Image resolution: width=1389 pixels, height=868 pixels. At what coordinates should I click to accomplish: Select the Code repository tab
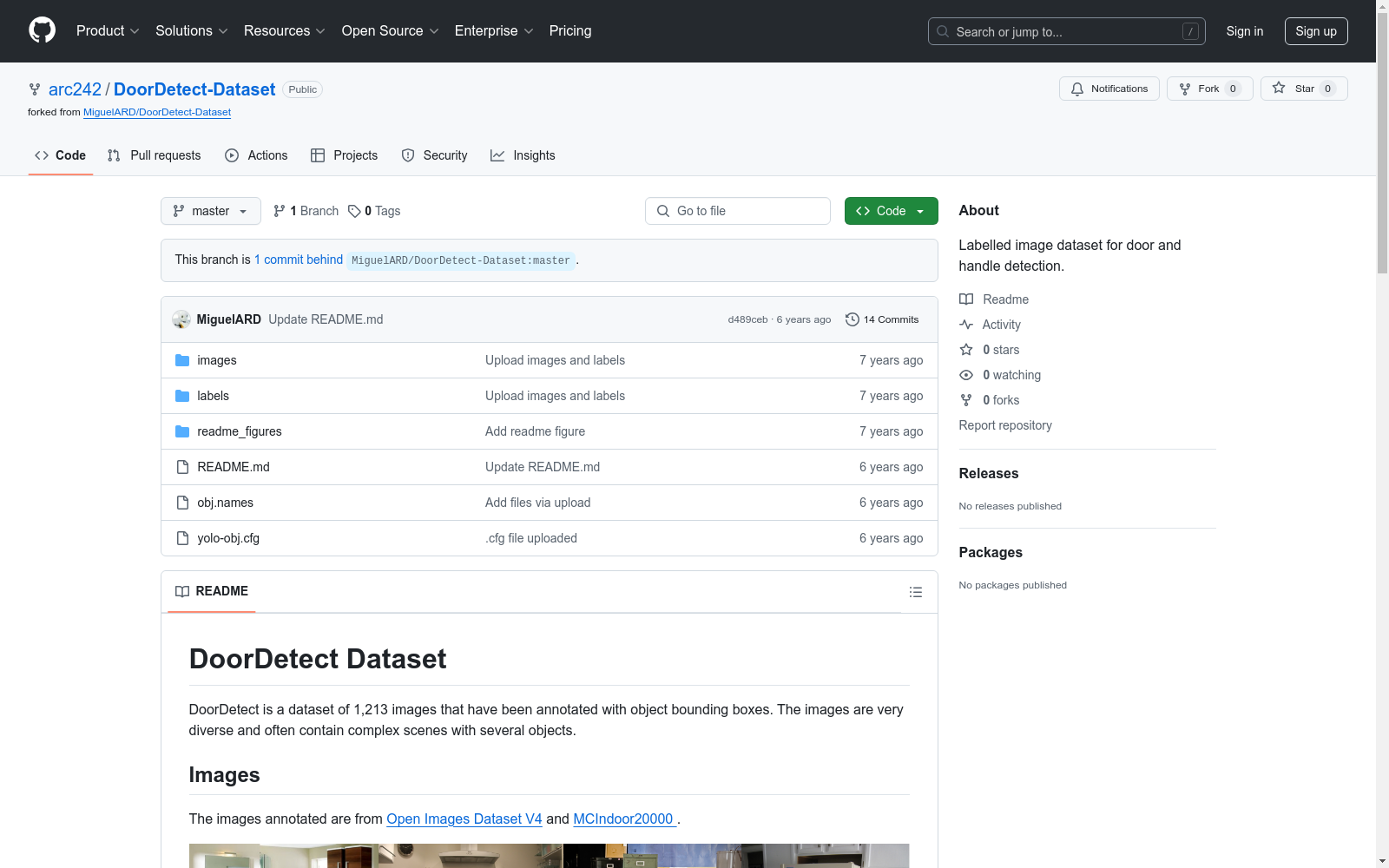pos(61,155)
